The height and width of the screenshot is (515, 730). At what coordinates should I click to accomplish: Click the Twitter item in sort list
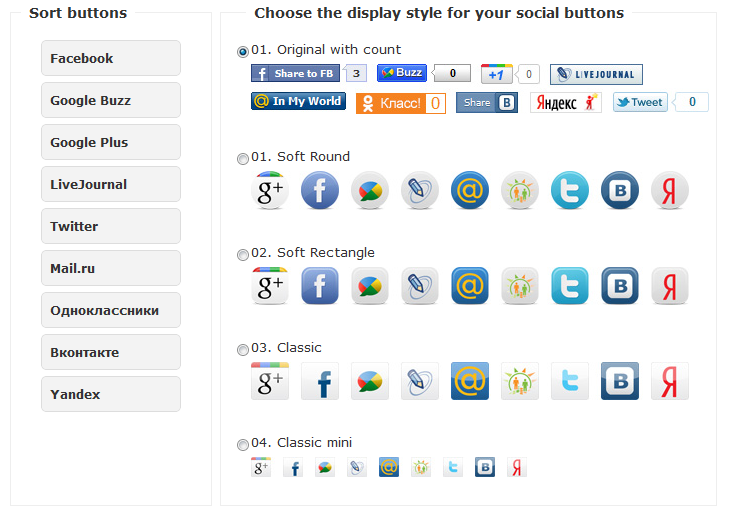click(x=111, y=226)
